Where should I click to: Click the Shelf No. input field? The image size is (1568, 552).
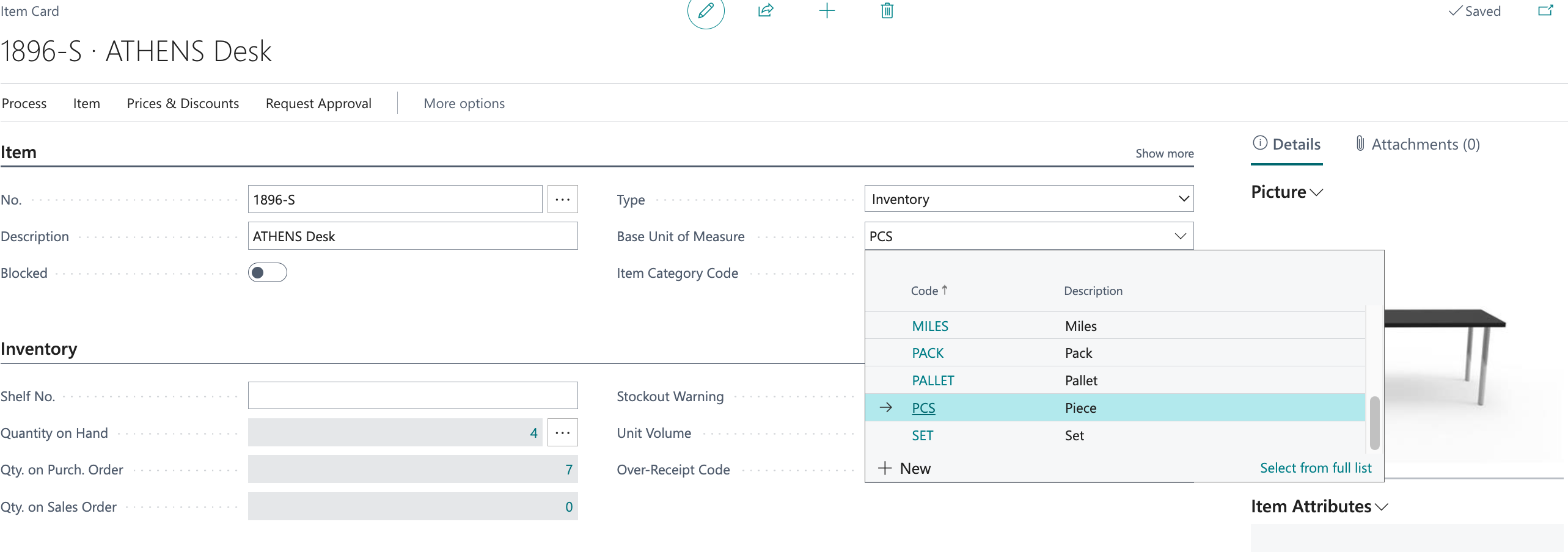click(412, 396)
